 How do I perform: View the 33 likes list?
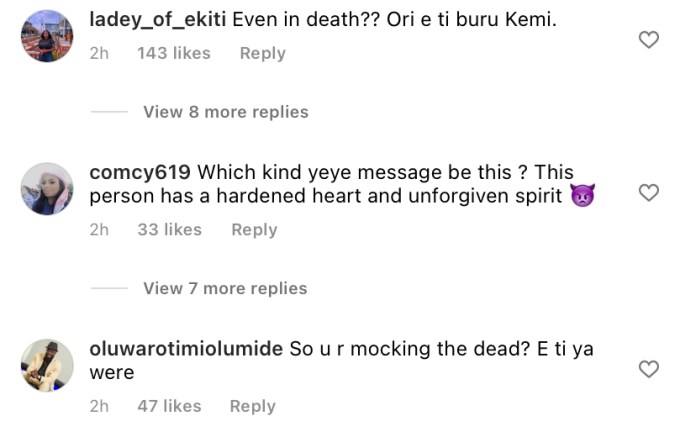170,229
